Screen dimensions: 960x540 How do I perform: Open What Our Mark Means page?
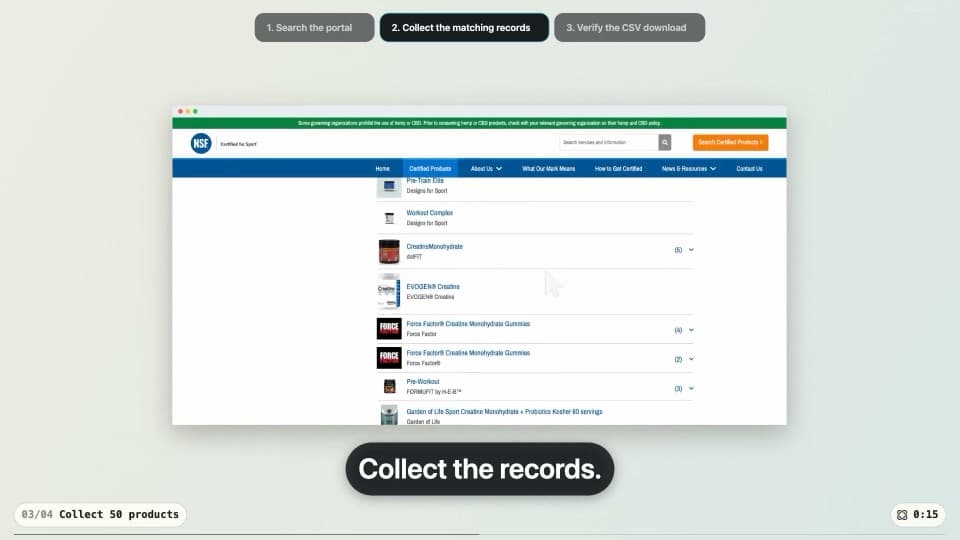549,168
